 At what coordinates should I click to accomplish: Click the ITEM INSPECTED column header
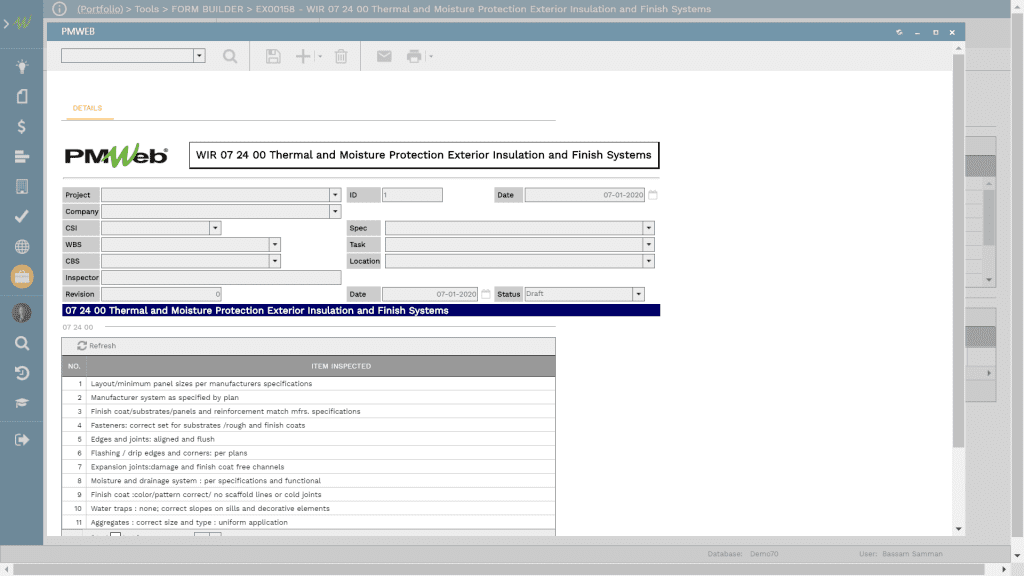341,366
